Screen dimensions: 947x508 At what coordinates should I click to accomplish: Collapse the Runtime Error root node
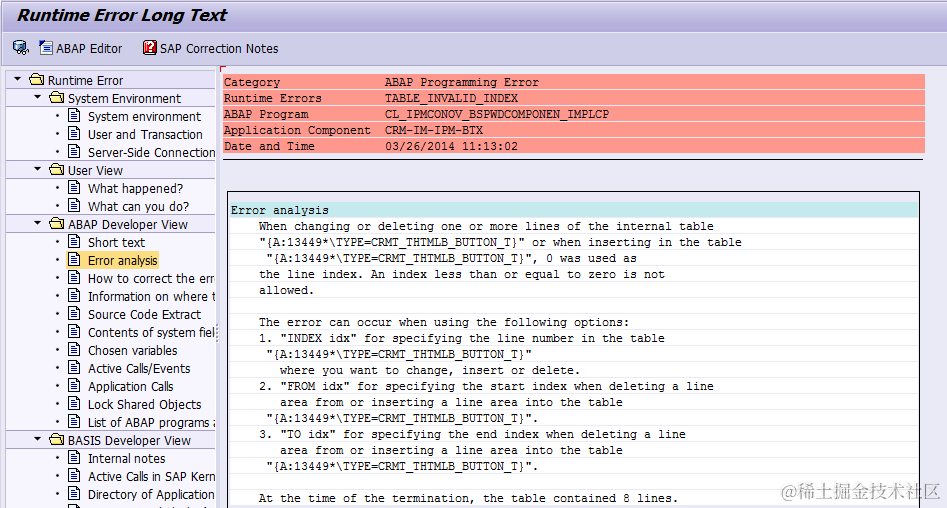(18, 79)
